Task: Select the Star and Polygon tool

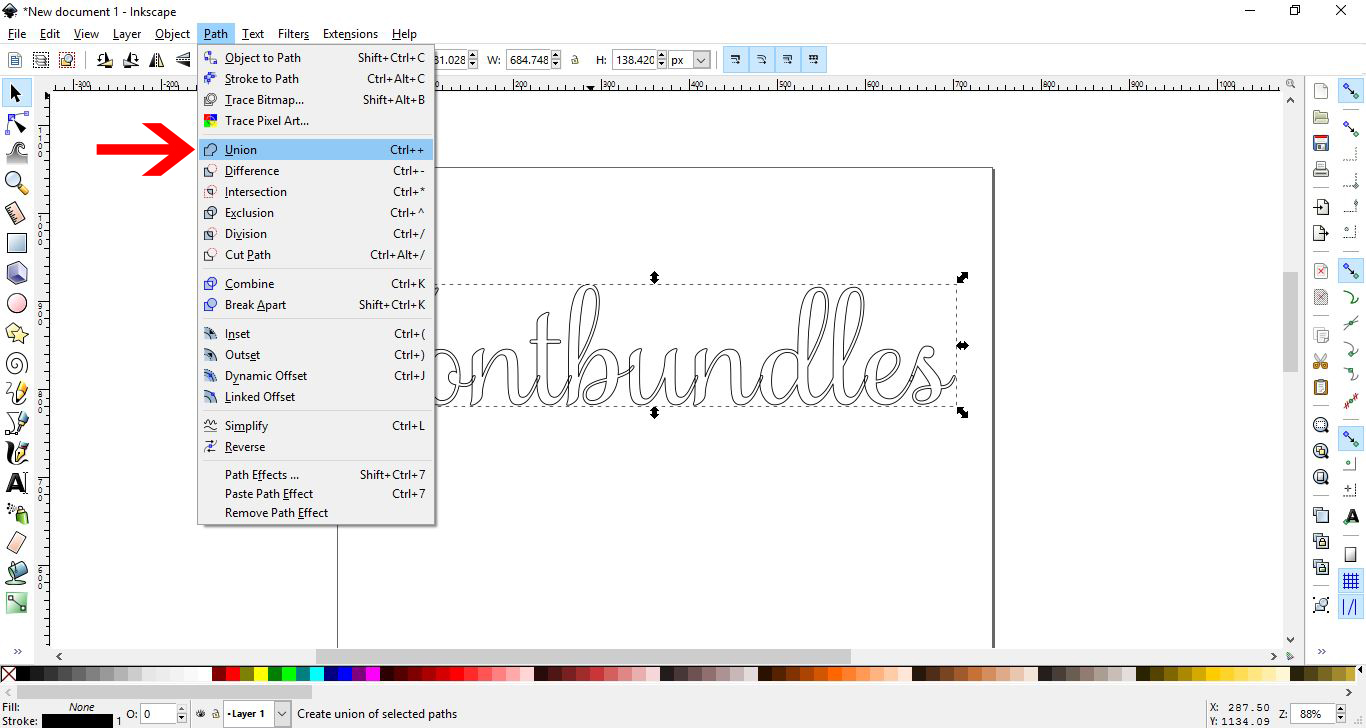Action: pos(17,332)
